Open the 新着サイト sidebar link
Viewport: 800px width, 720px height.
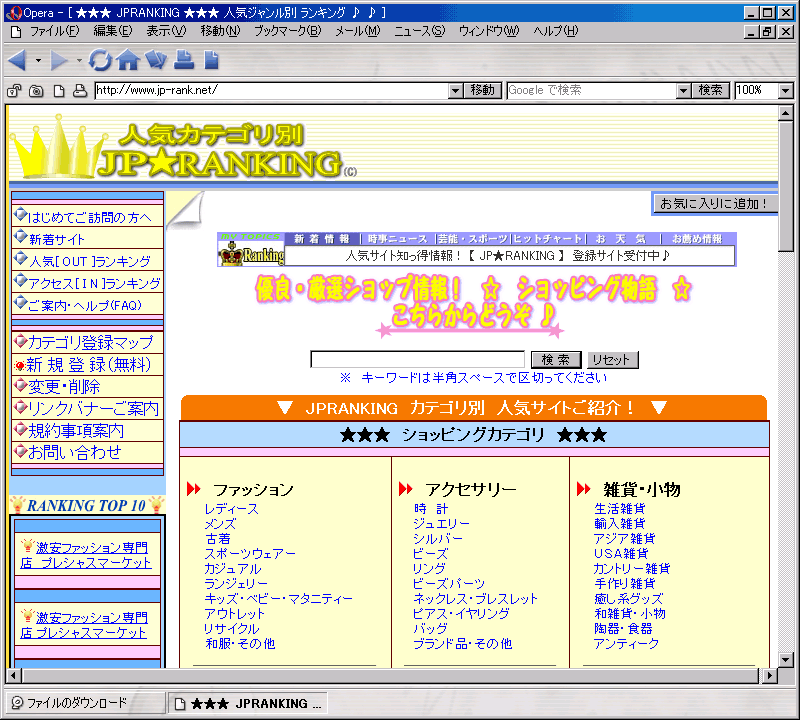57,239
